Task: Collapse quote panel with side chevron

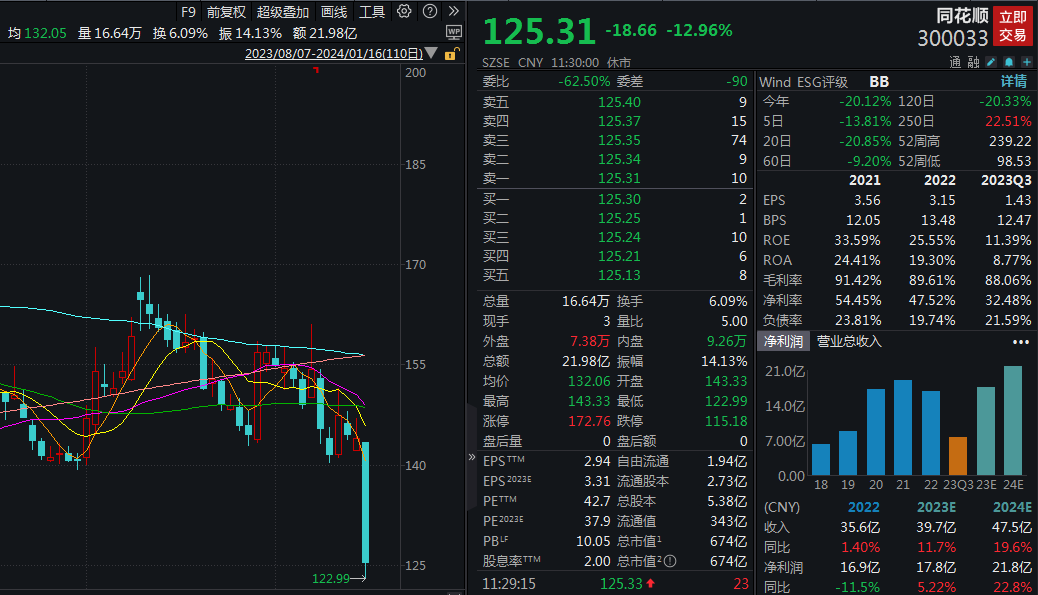Action: coord(472,457)
